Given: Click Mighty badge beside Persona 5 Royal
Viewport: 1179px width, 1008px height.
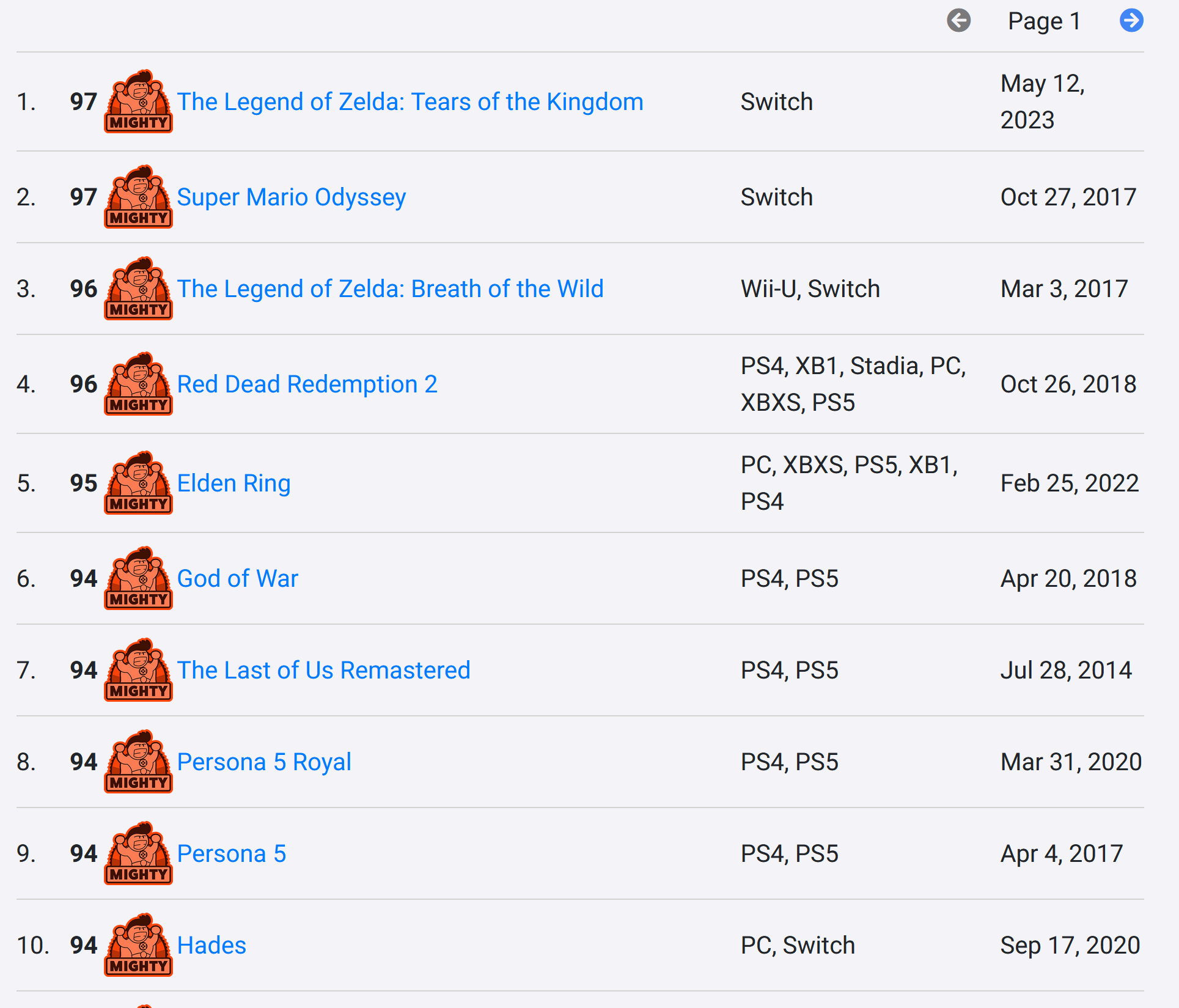Looking at the screenshot, I should tap(139, 762).
